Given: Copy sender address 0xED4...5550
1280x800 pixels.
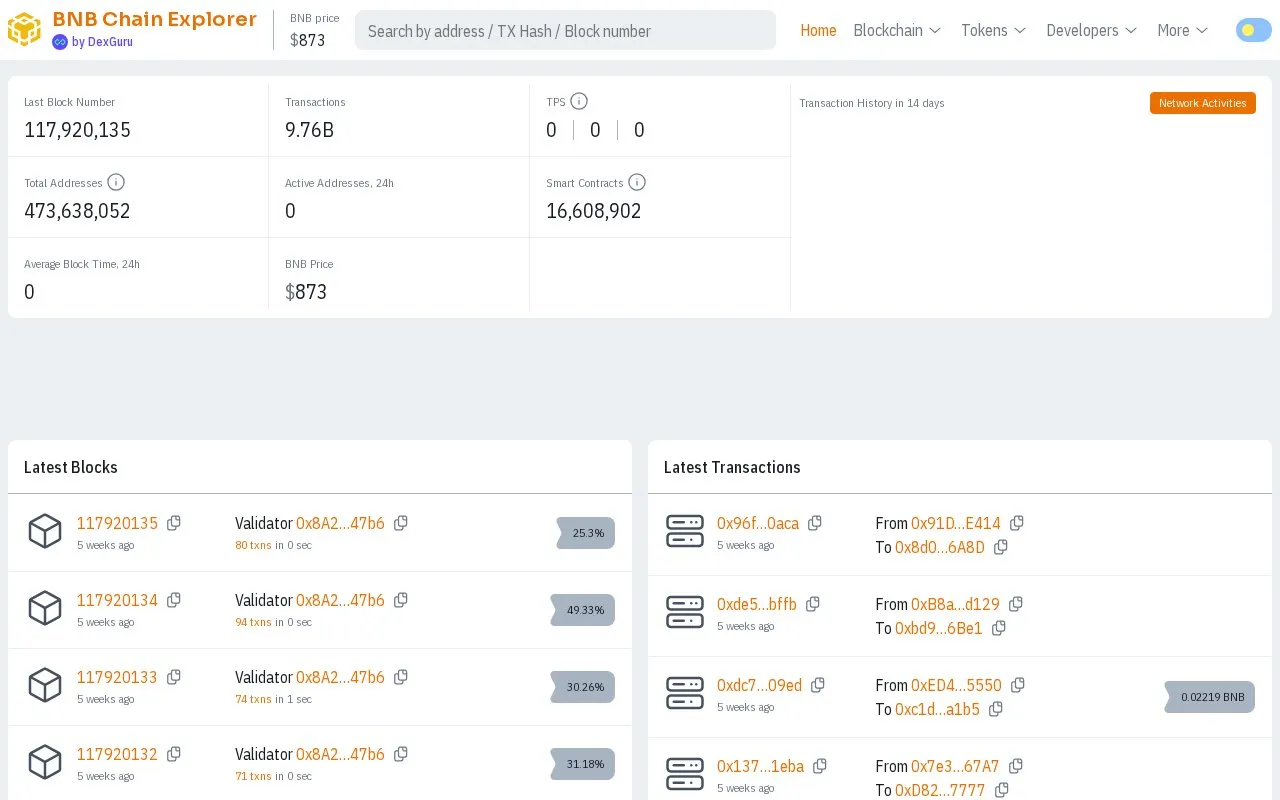Looking at the screenshot, I should coord(1018,685).
